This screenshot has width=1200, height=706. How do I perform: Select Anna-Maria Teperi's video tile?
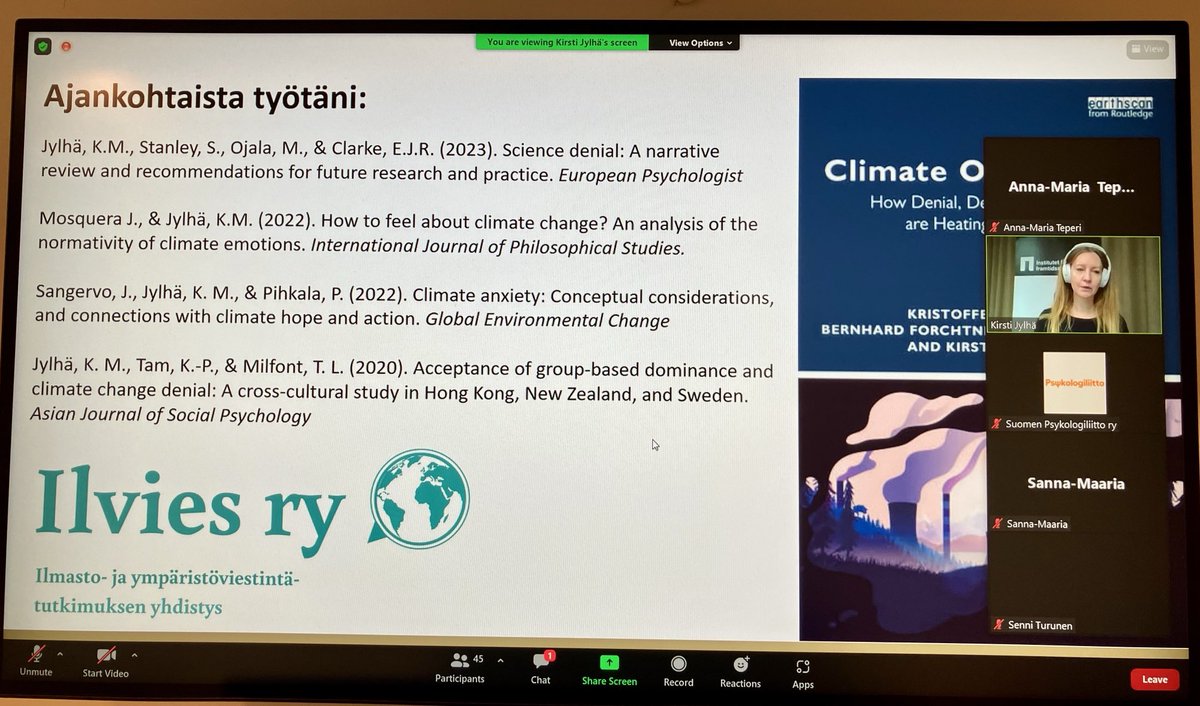pos(1072,187)
